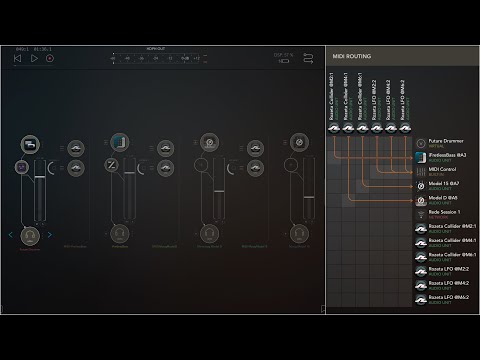Viewport: 480px width, 360px height.
Task: Select Rozeta Collider @M2:1 source column icon
Action: point(334,128)
